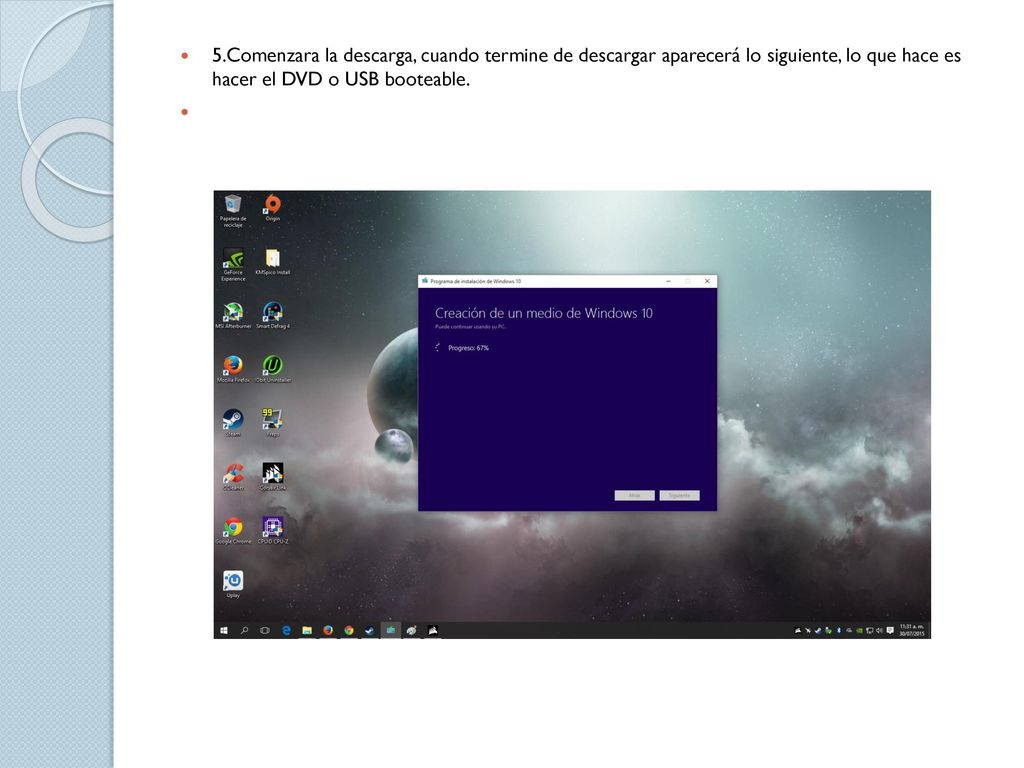Screen dimensions: 1024x768
Task: Click the Atrás button in setup dialog
Action: pos(634,496)
